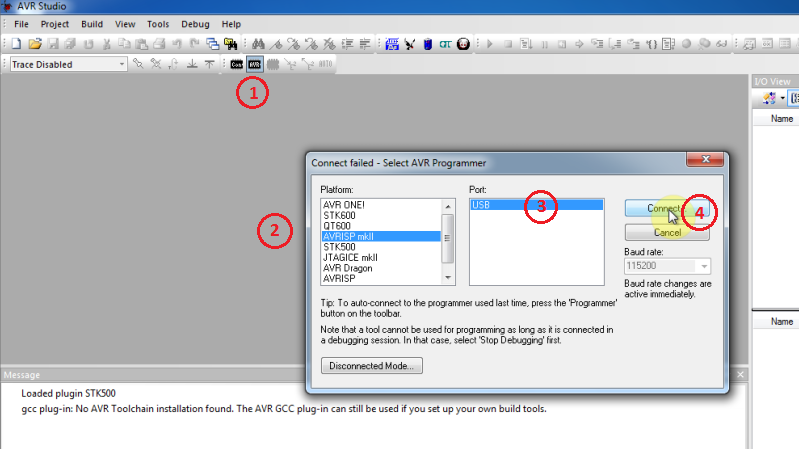Viewport: 799px width, 449px height.
Task: Open a file with the folder icon
Action: coord(35,44)
